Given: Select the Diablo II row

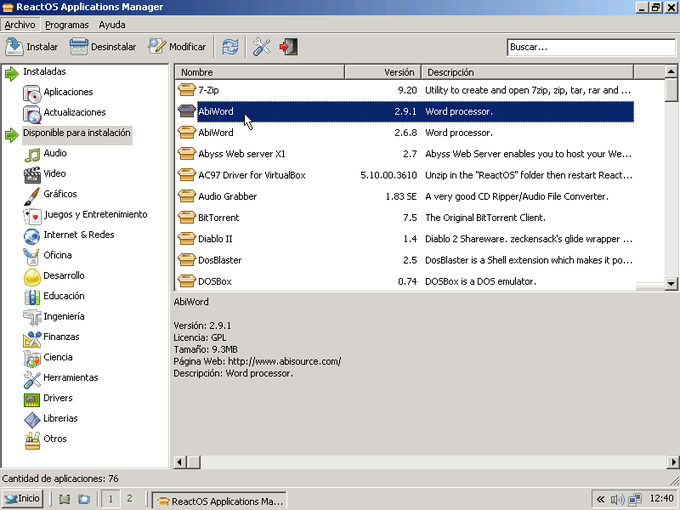Looking at the screenshot, I should (405, 239).
